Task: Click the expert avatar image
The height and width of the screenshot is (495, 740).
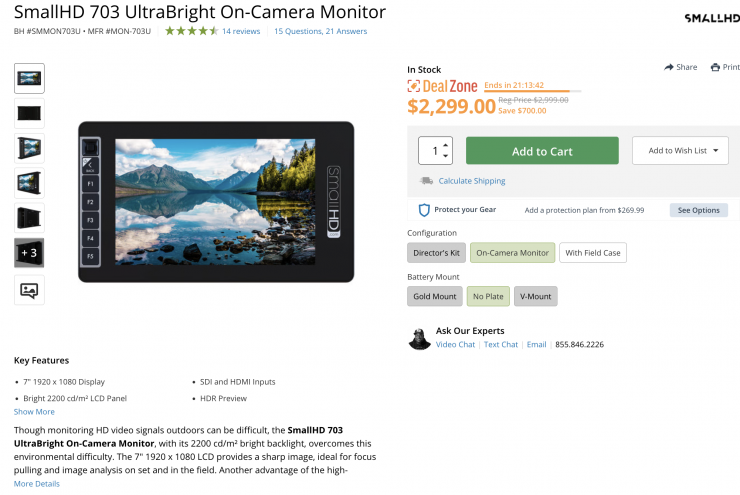Action: click(419, 339)
